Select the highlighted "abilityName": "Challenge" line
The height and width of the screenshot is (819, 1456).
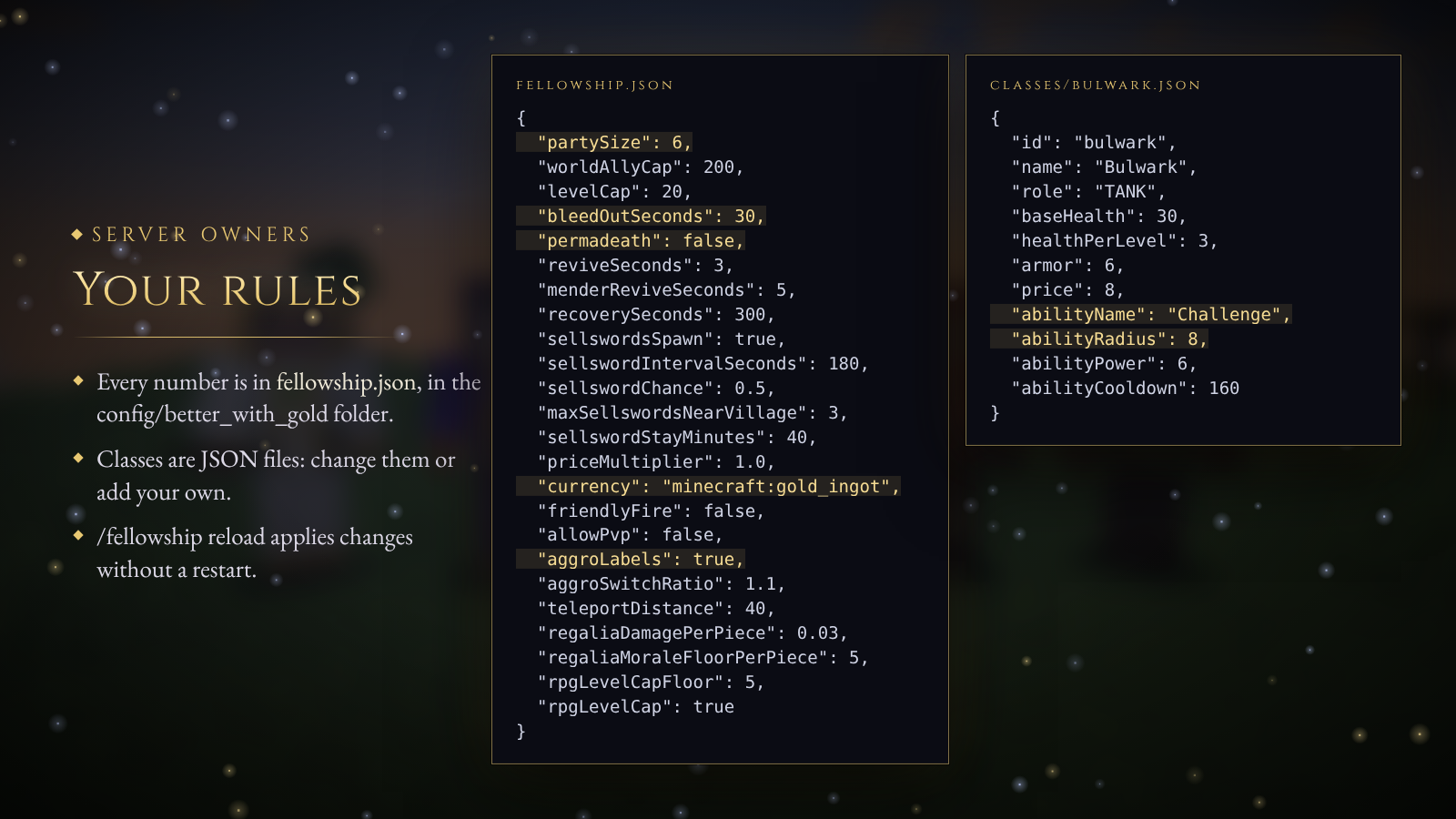tap(1141, 315)
